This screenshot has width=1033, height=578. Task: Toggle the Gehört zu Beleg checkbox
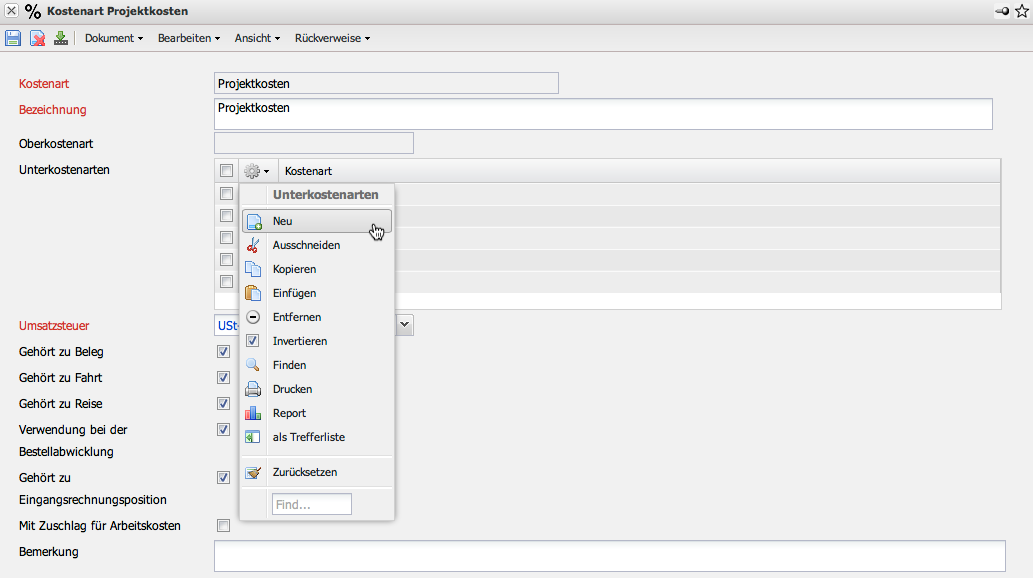pyautogui.click(x=224, y=352)
